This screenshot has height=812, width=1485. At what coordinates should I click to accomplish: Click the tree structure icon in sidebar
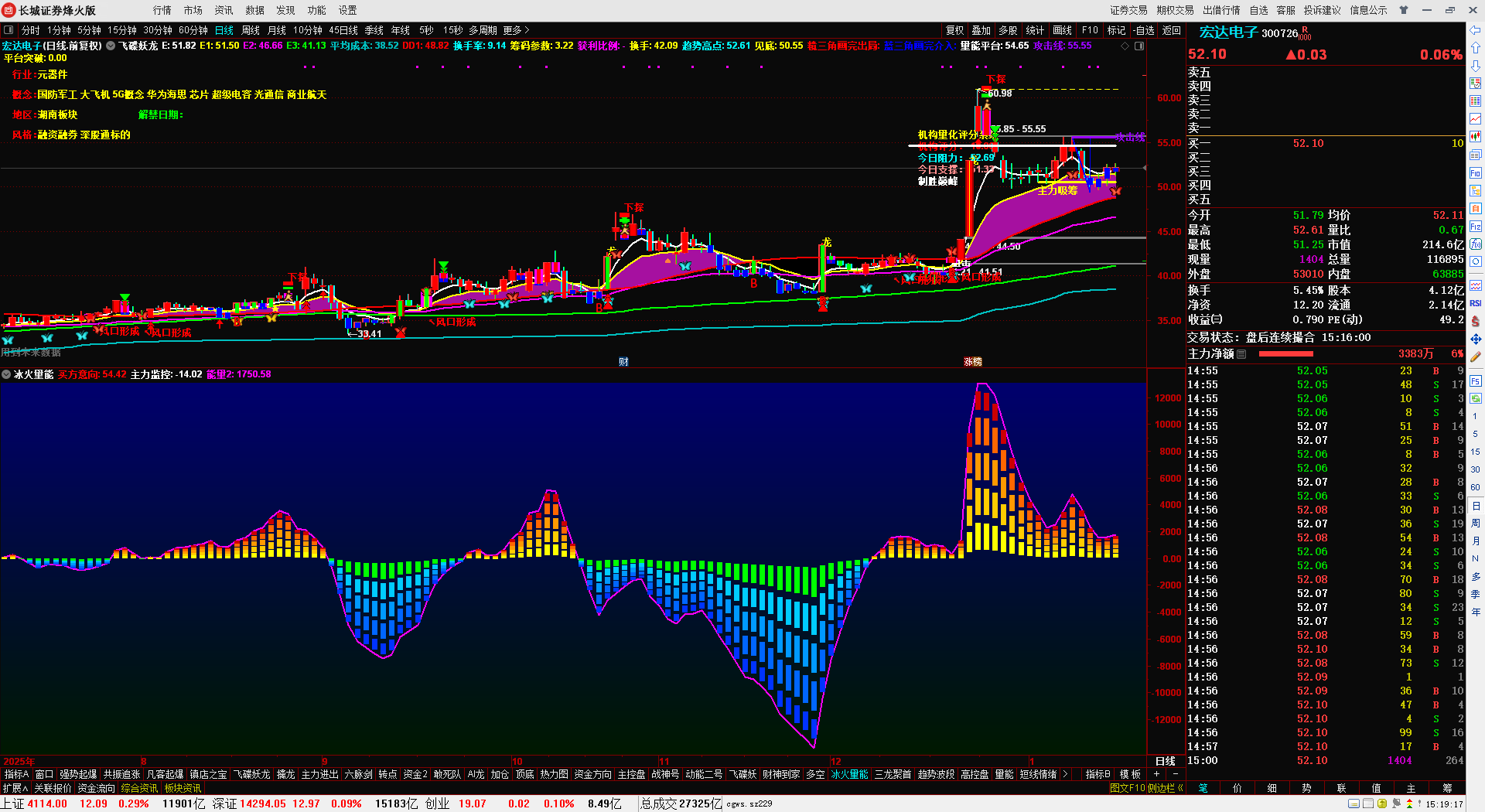click(x=1476, y=191)
